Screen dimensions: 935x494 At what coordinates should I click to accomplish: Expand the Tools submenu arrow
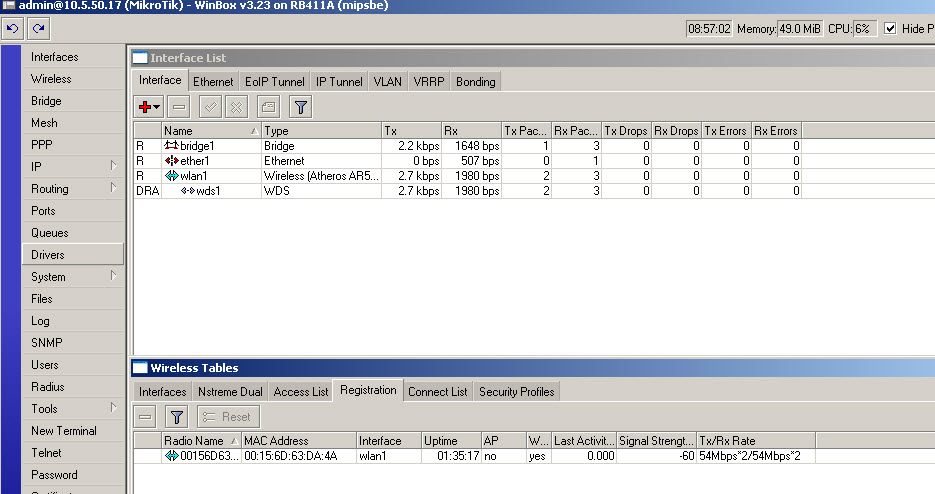point(113,407)
